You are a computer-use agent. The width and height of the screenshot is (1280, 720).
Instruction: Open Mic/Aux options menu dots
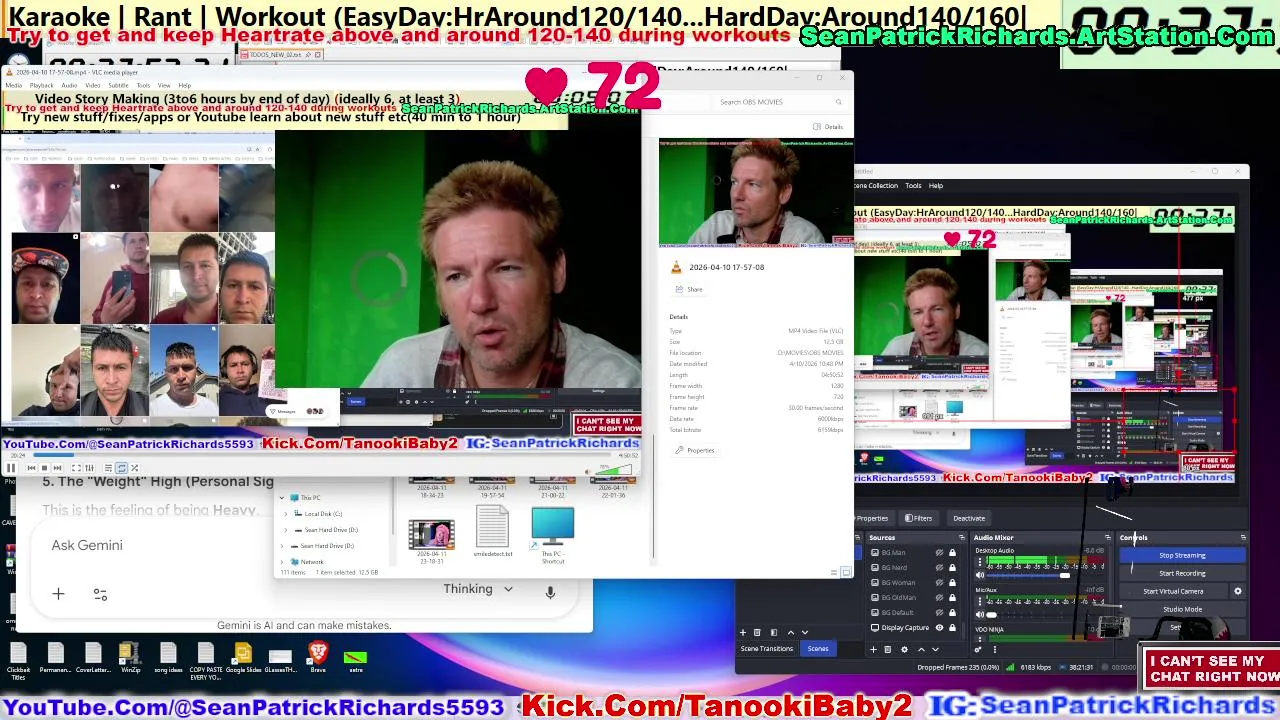pyautogui.click(x=980, y=601)
